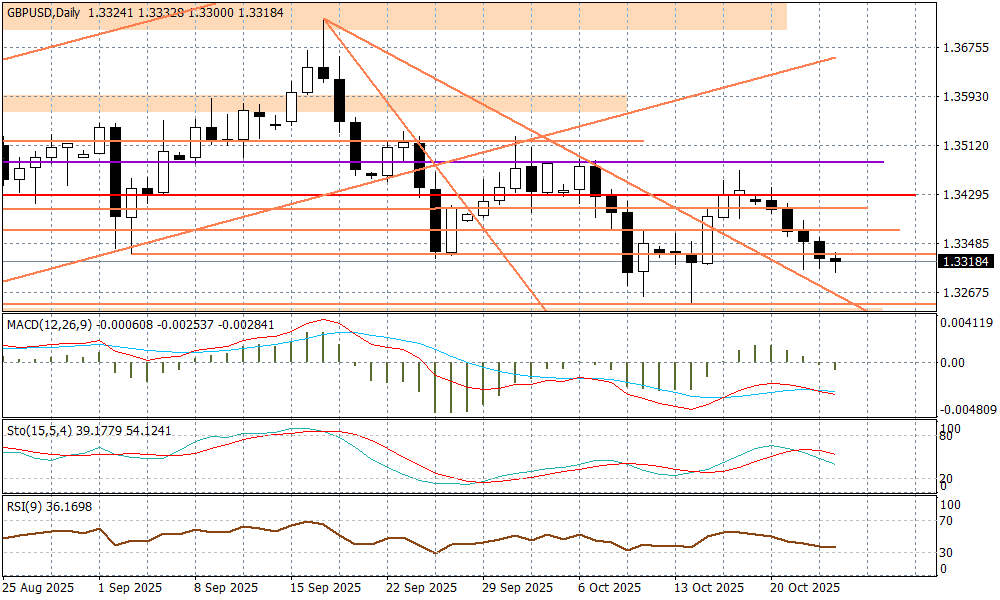Click the current price tag 1.33184
Image resolution: width=1000 pixels, height=600 pixels.
pos(965,261)
